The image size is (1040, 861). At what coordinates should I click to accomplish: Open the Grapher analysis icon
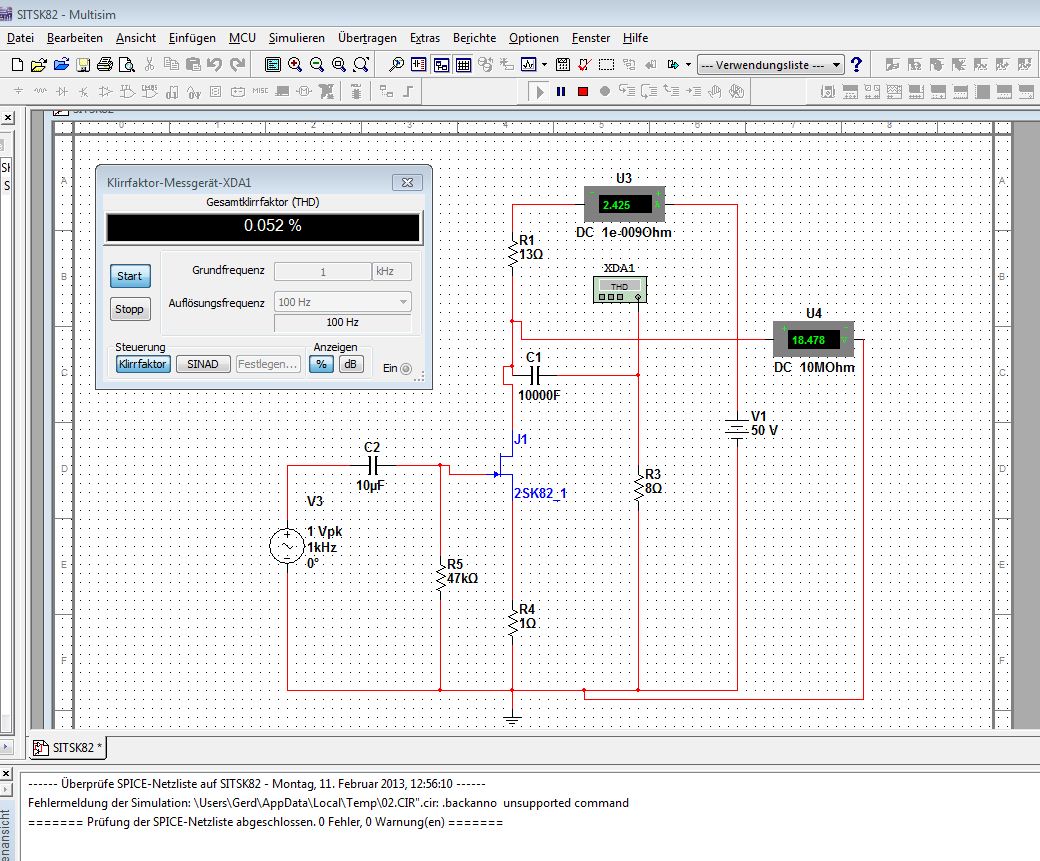[x=529, y=64]
